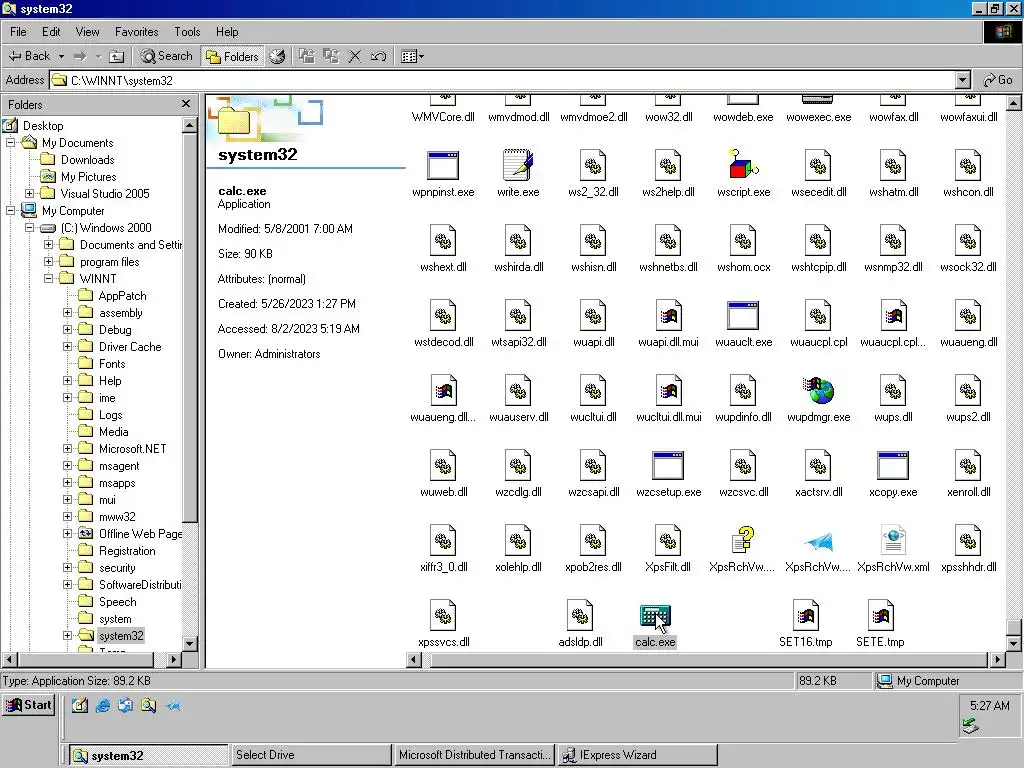
Task: Open the Address bar dropdown arrow
Action: 963,80
